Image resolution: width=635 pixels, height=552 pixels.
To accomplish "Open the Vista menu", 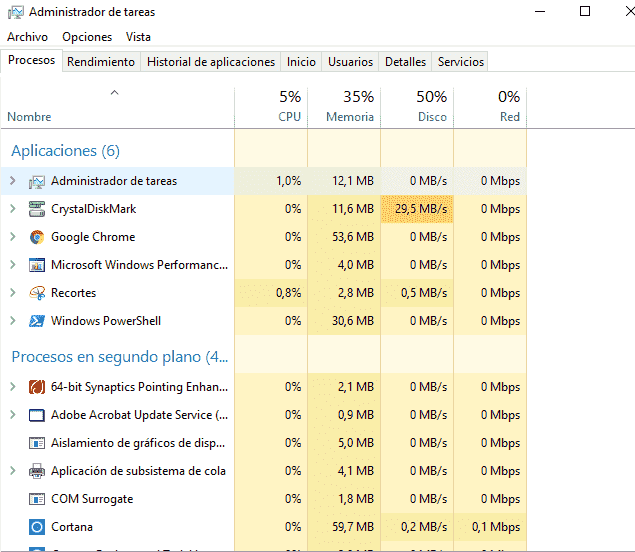I will pyautogui.click(x=138, y=37).
